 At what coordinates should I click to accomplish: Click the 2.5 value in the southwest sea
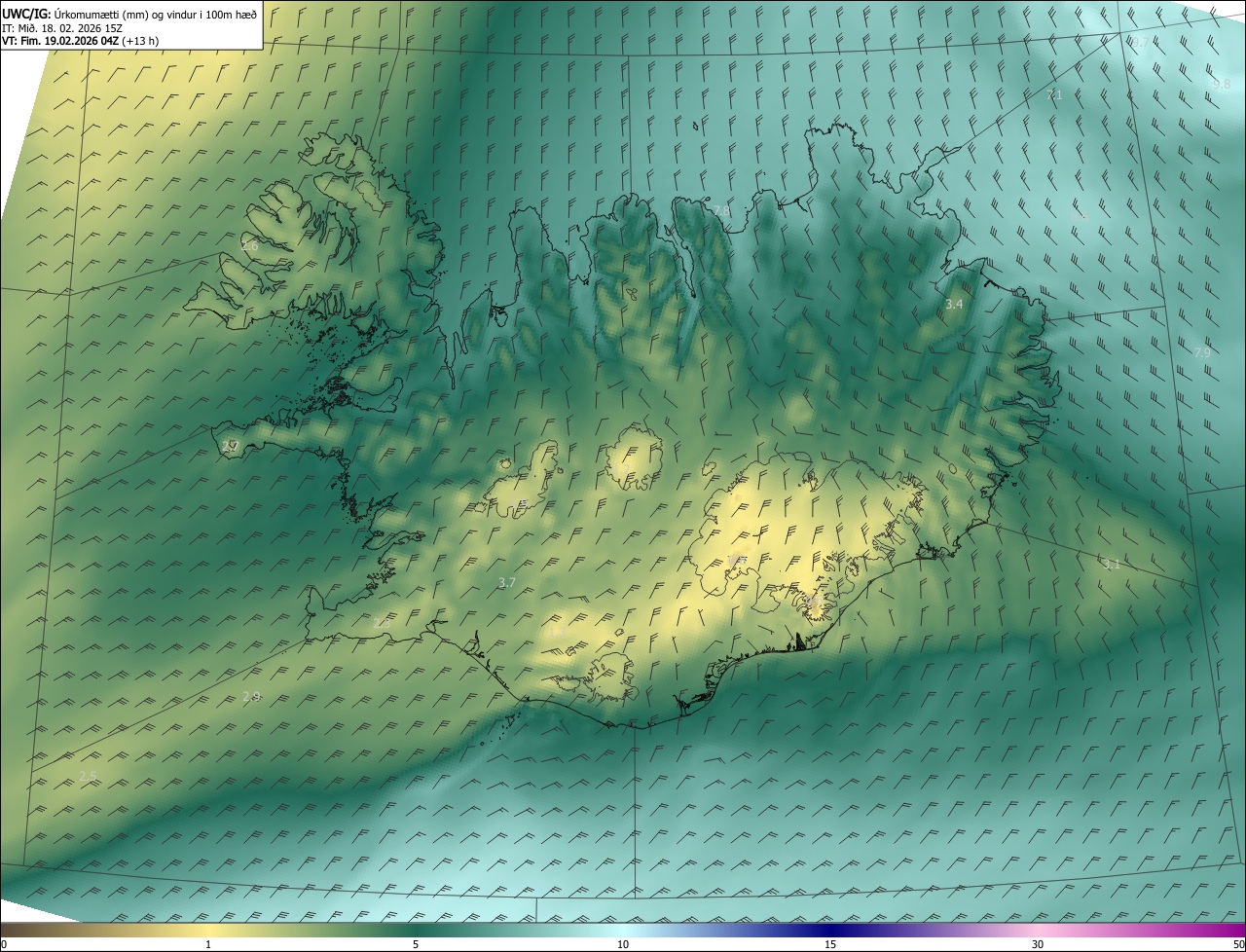pos(88,776)
